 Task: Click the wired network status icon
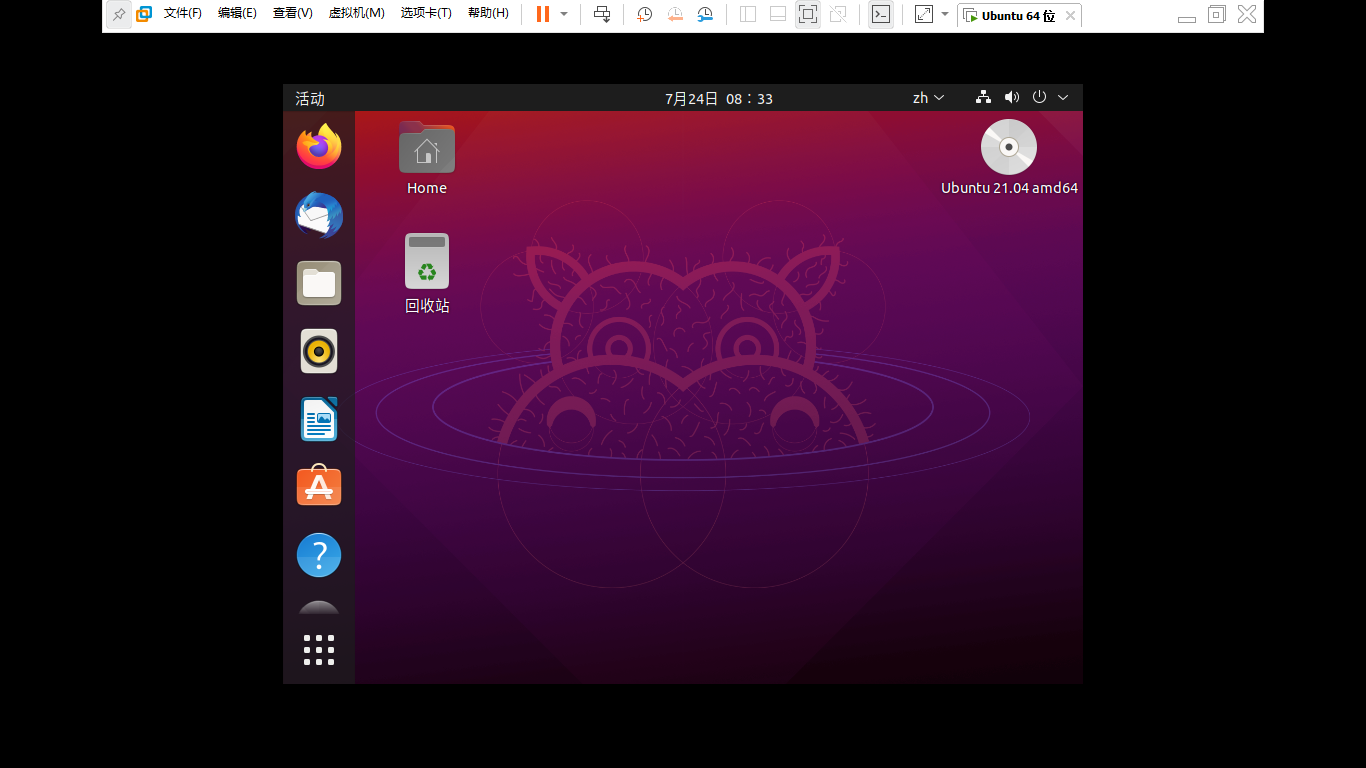tap(984, 97)
